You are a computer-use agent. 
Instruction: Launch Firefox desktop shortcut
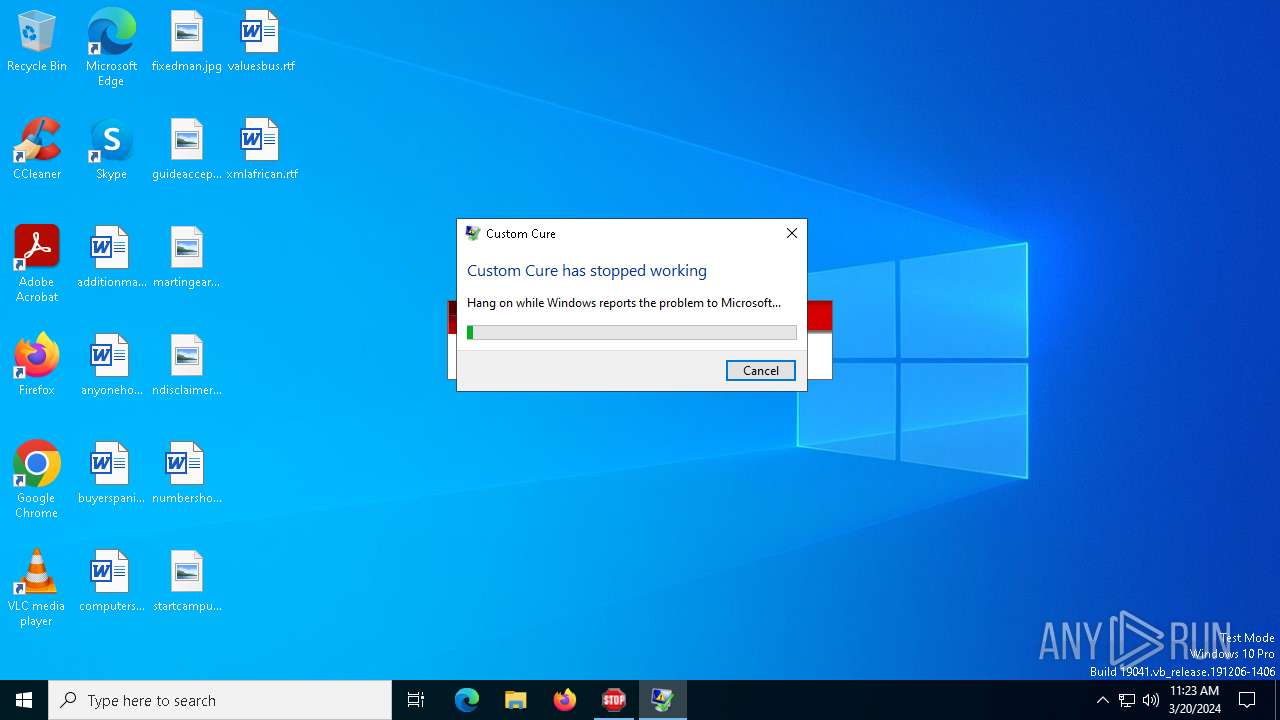pos(37,366)
